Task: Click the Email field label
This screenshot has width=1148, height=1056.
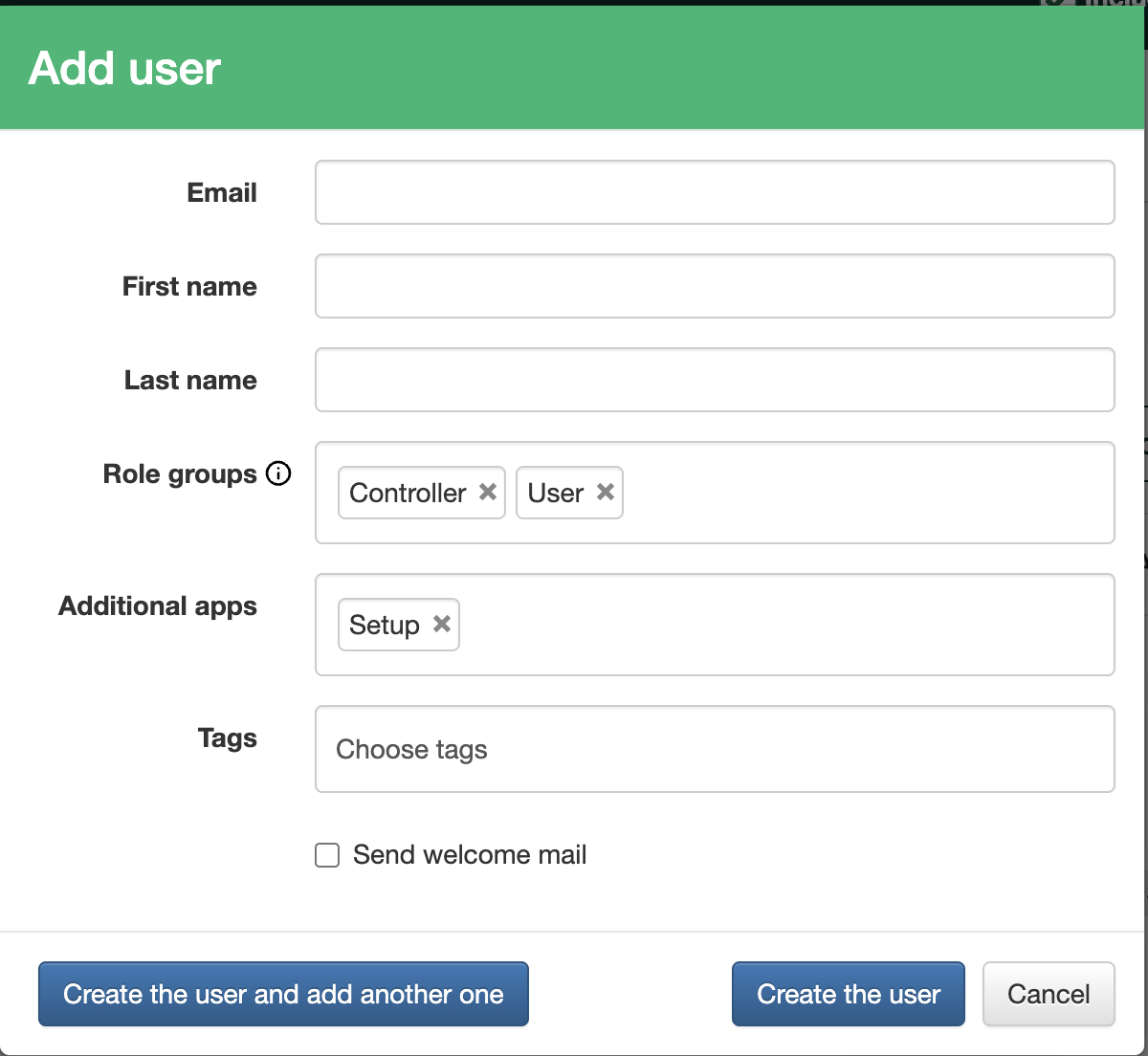Action: [222, 192]
